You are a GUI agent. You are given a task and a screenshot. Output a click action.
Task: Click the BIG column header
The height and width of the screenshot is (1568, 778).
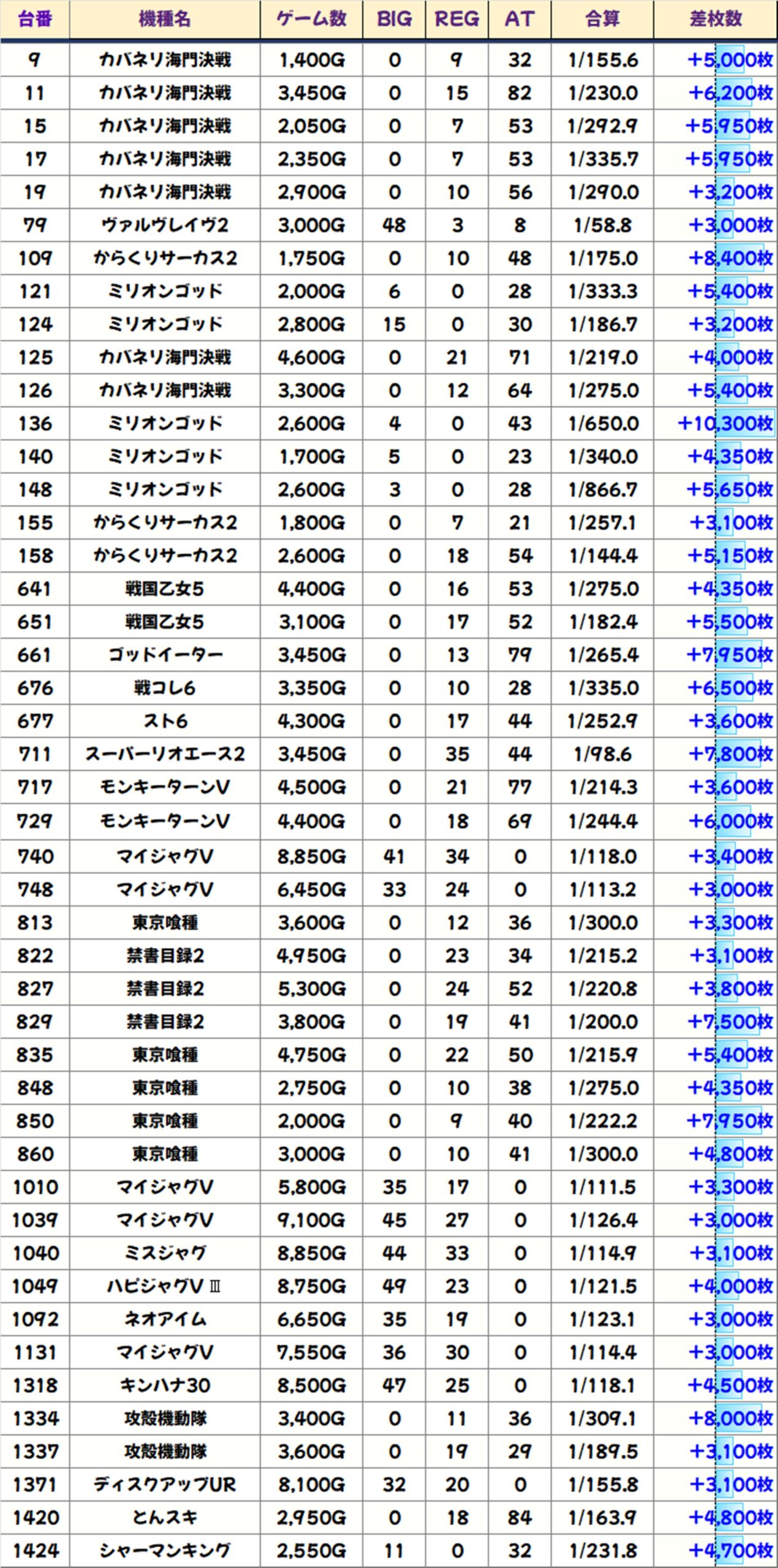(394, 19)
